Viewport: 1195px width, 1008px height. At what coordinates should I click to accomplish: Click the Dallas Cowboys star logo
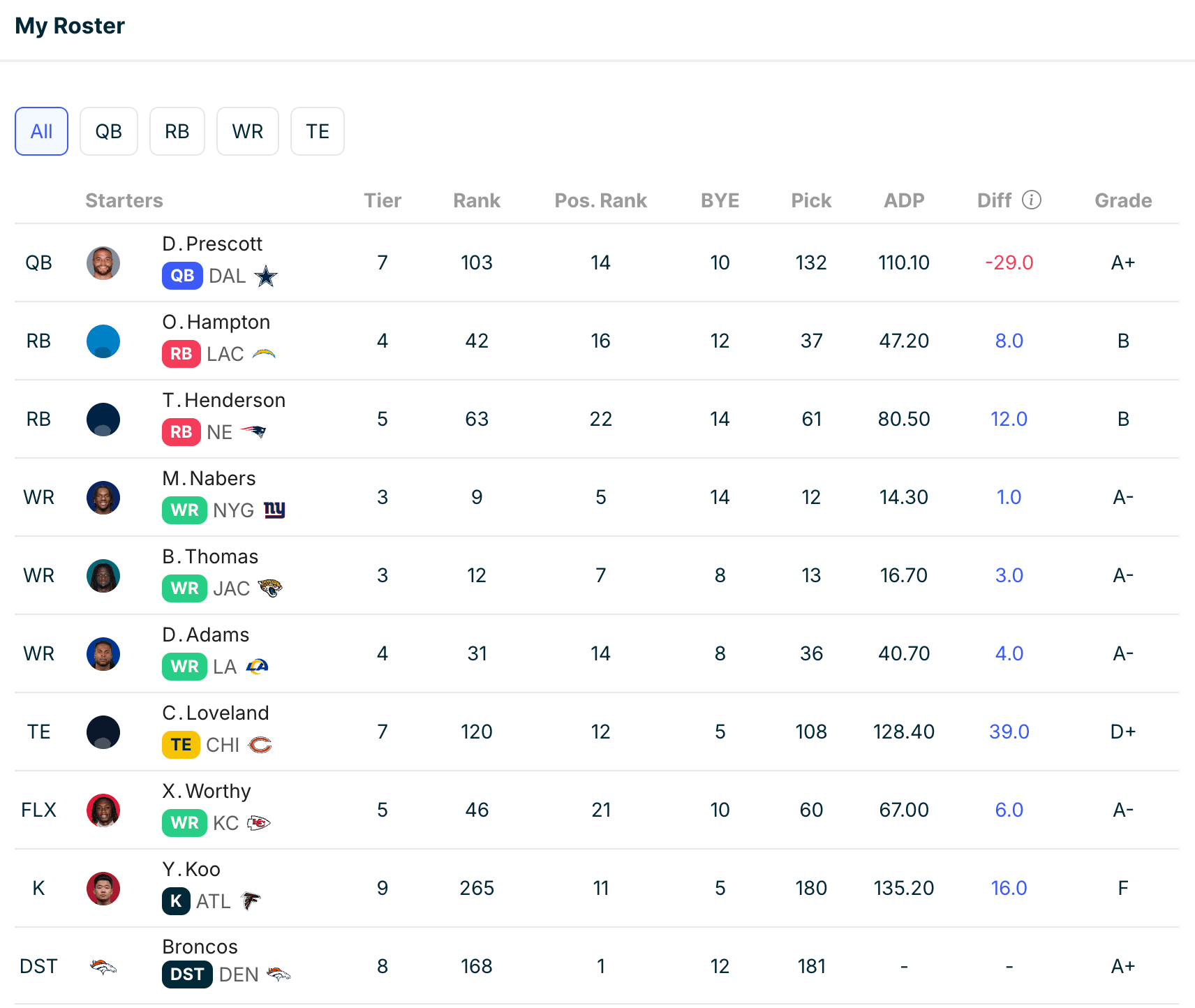click(265, 276)
